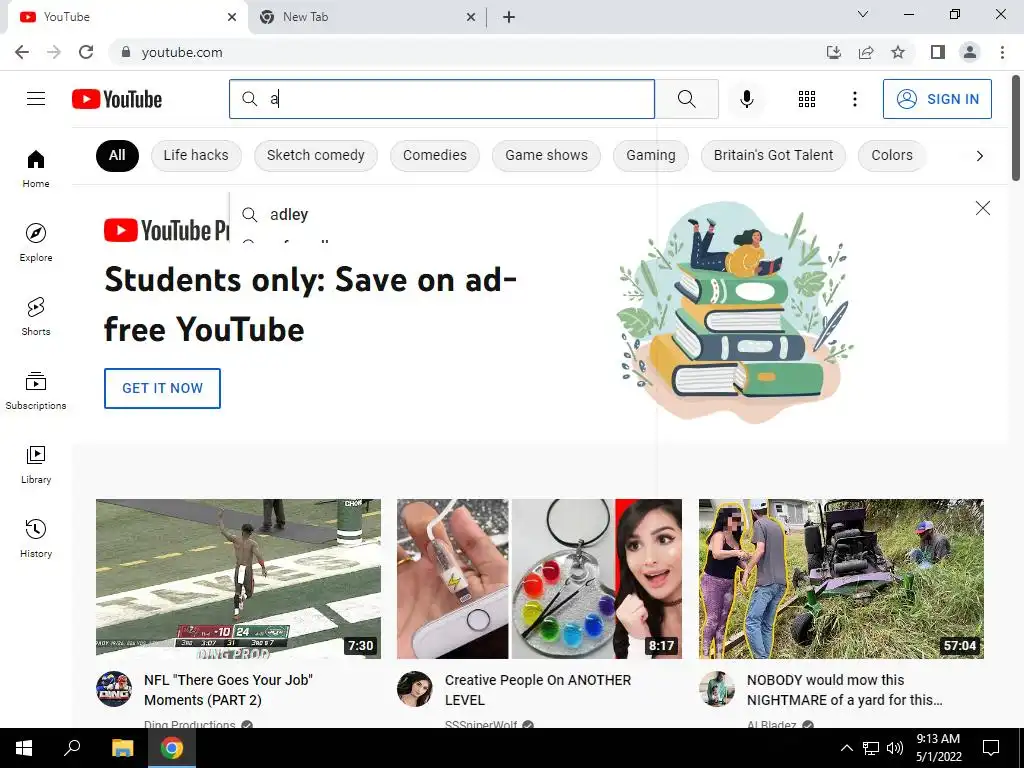The width and height of the screenshot is (1024, 768).
Task: Click Chrome icon in taskbar
Action: tap(172, 748)
